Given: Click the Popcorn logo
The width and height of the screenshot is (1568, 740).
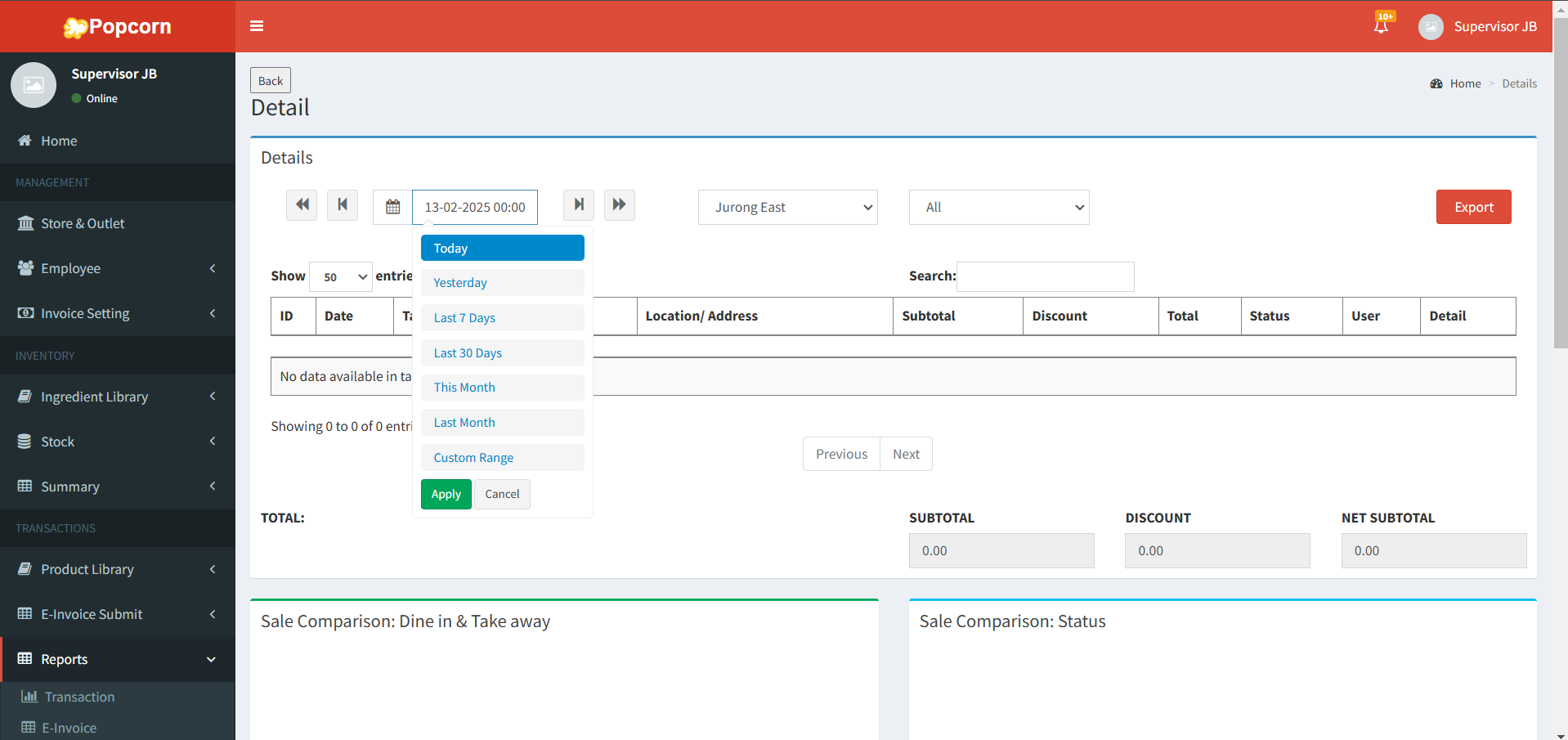Looking at the screenshot, I should click(118, 27).
